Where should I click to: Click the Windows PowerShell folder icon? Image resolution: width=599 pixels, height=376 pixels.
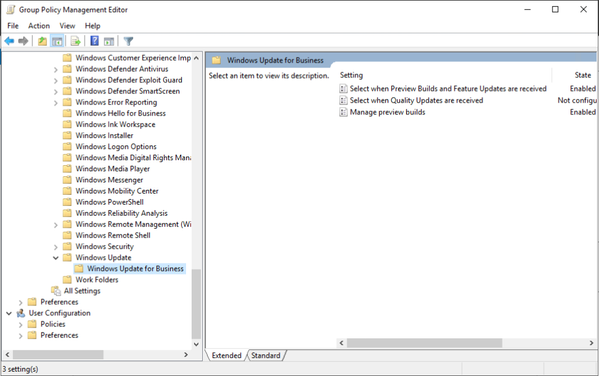click(x=67, y=202)
